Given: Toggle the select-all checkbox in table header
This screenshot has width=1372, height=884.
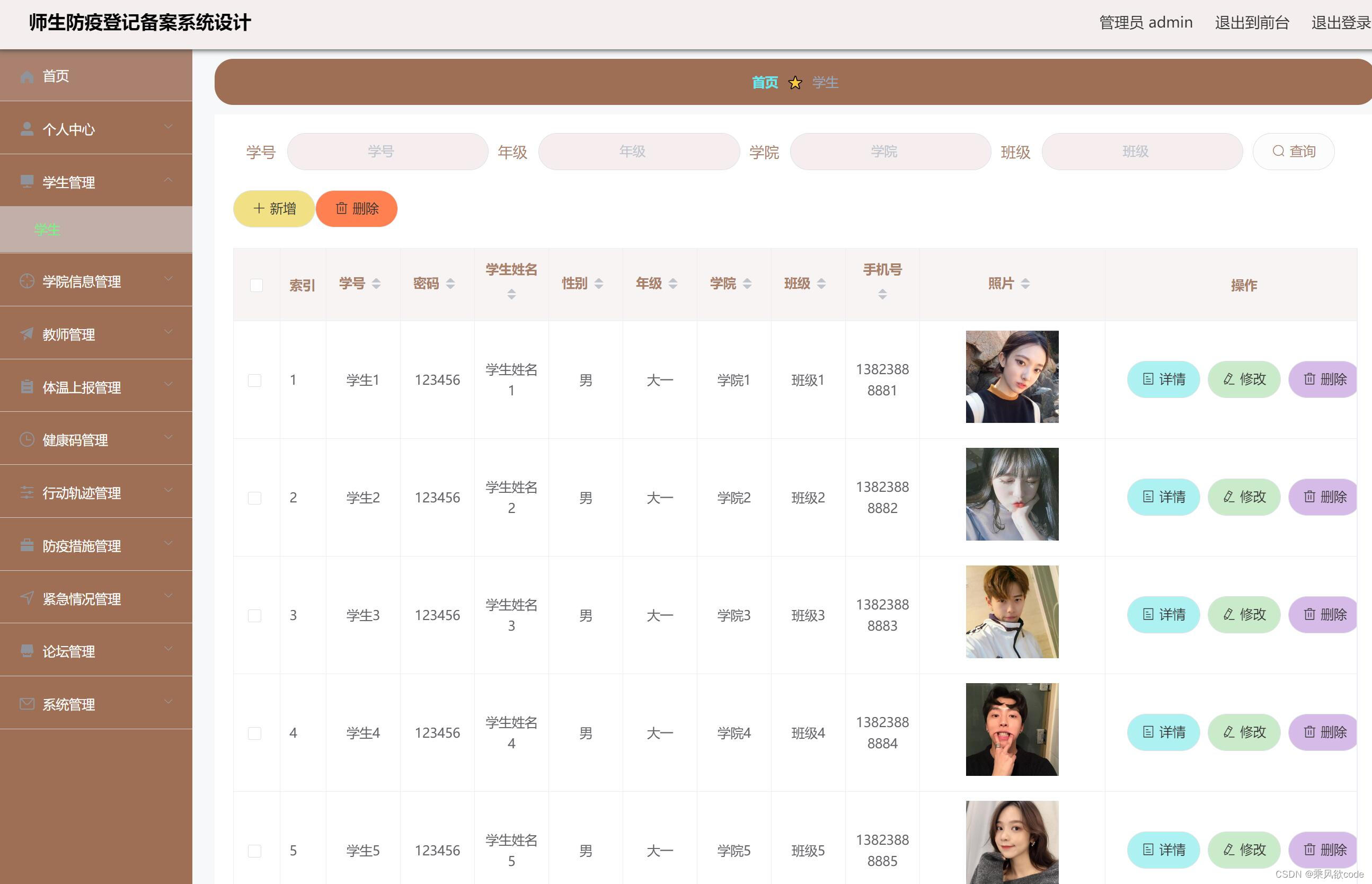Looking at the screenshot, I should (256, 285).
